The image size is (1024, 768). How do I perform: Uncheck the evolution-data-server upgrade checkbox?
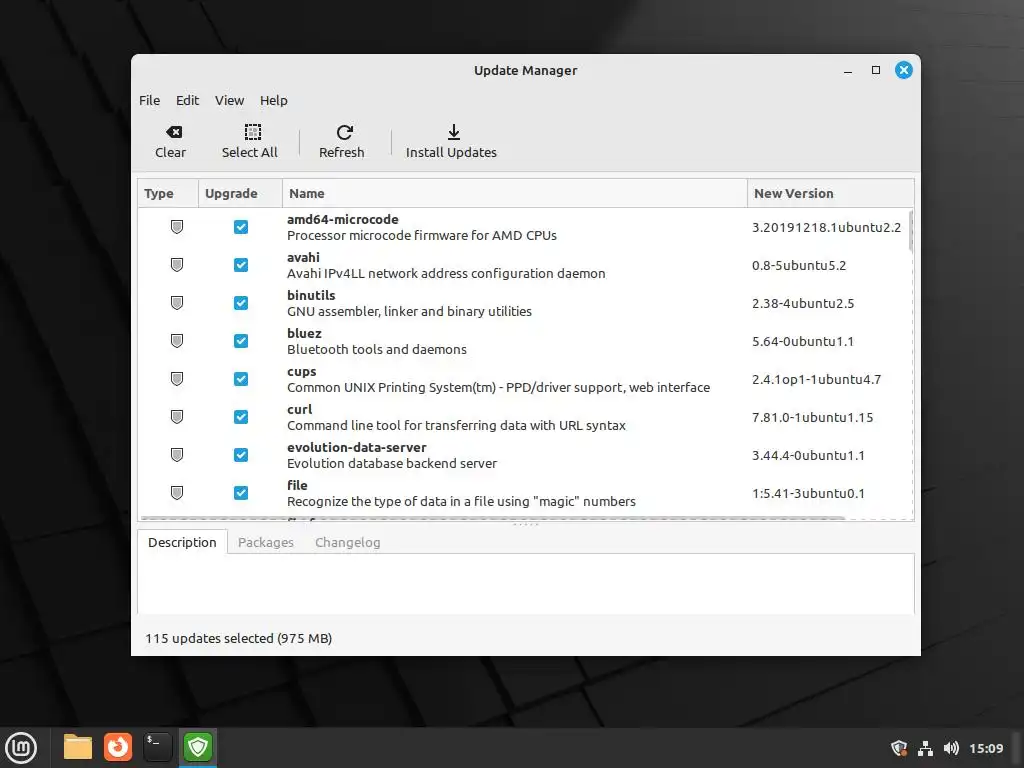point(241,455)
